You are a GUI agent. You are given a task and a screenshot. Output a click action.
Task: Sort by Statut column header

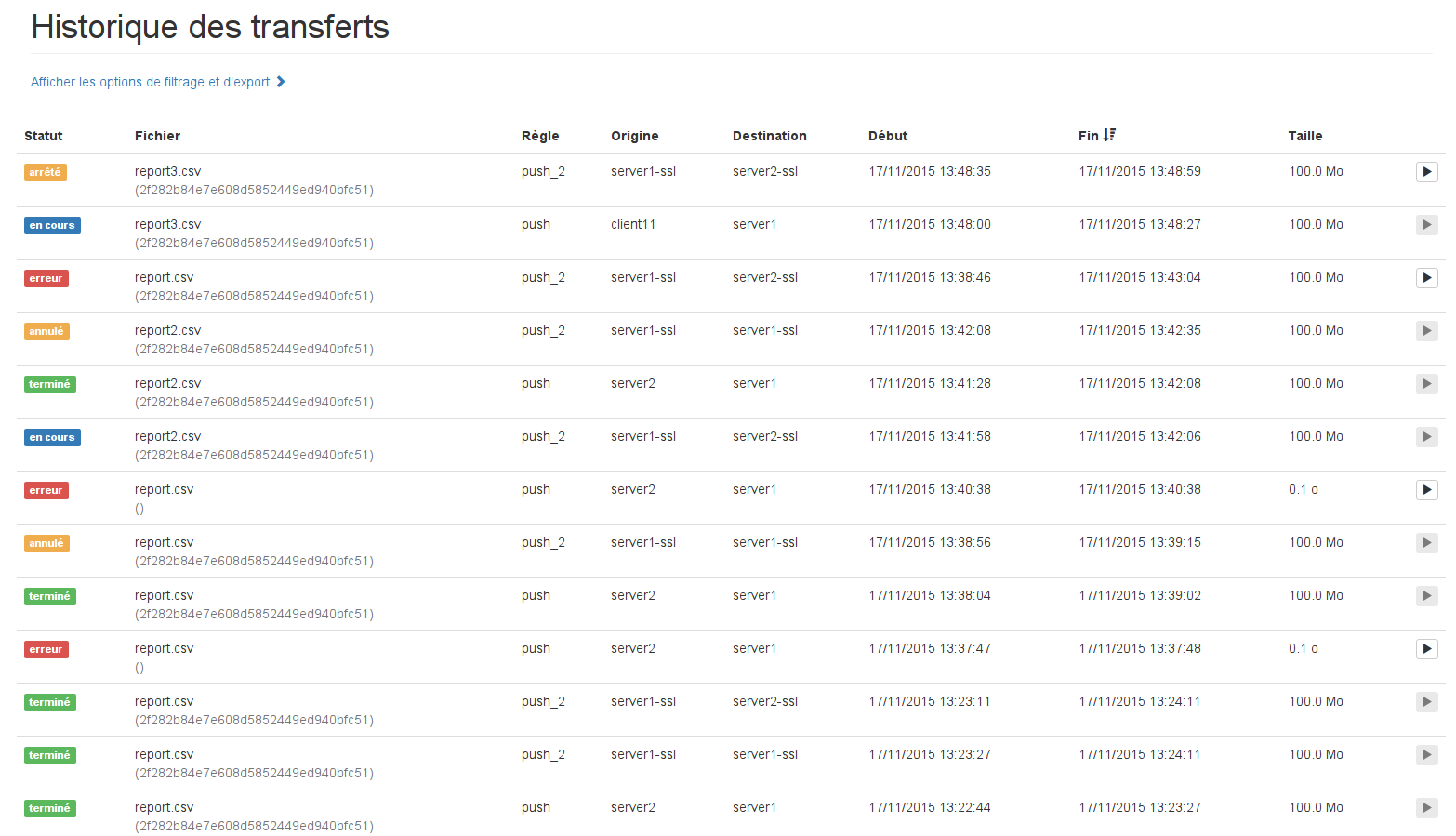point(44,136)
